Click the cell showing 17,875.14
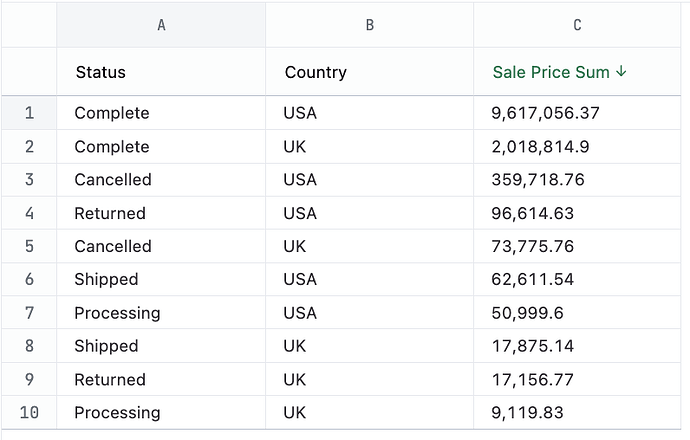This screenshot has height=440, width=690. [531, 346]
